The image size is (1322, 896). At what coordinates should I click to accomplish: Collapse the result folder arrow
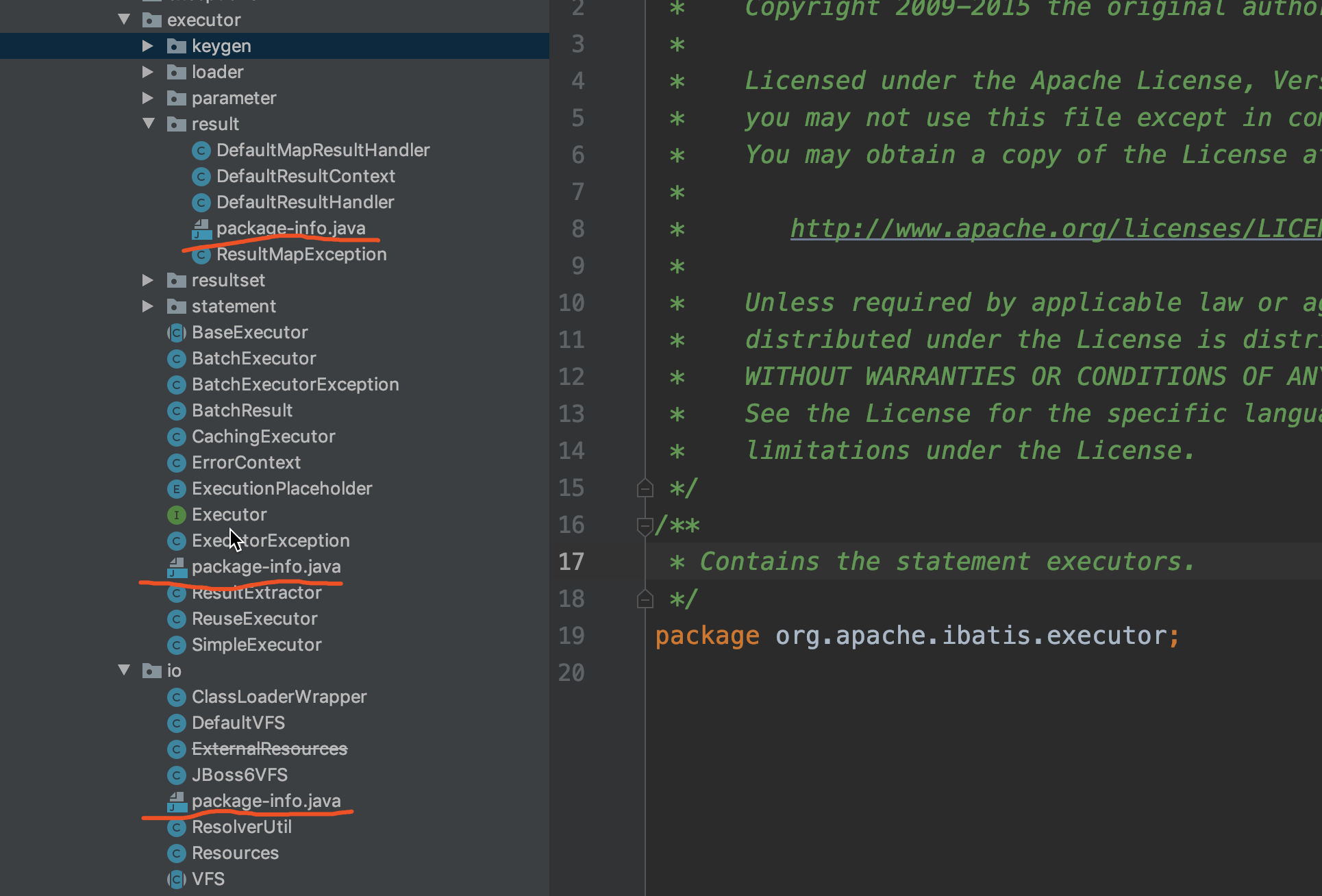click(149, 124)
